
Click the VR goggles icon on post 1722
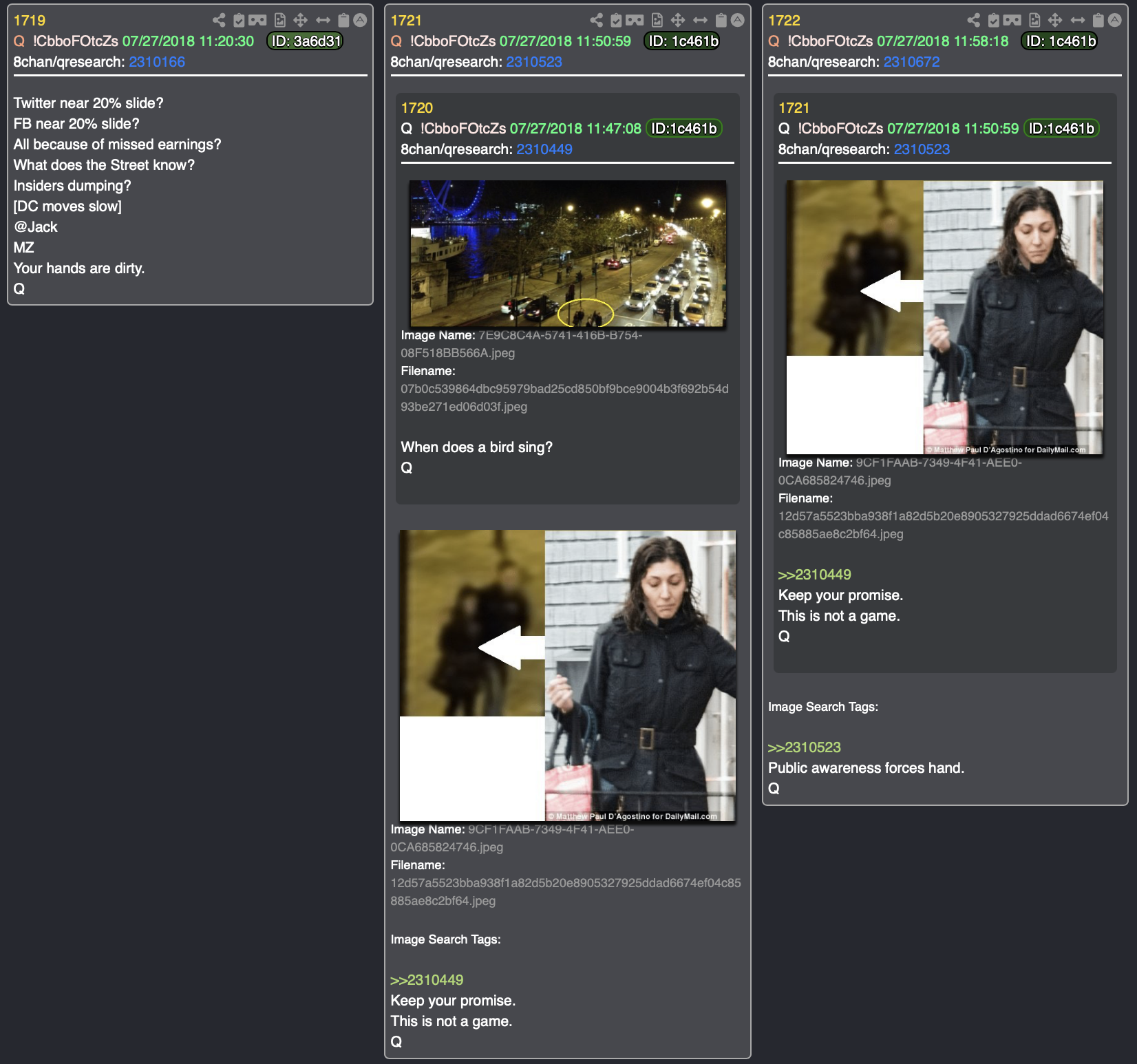[1012, 20]
